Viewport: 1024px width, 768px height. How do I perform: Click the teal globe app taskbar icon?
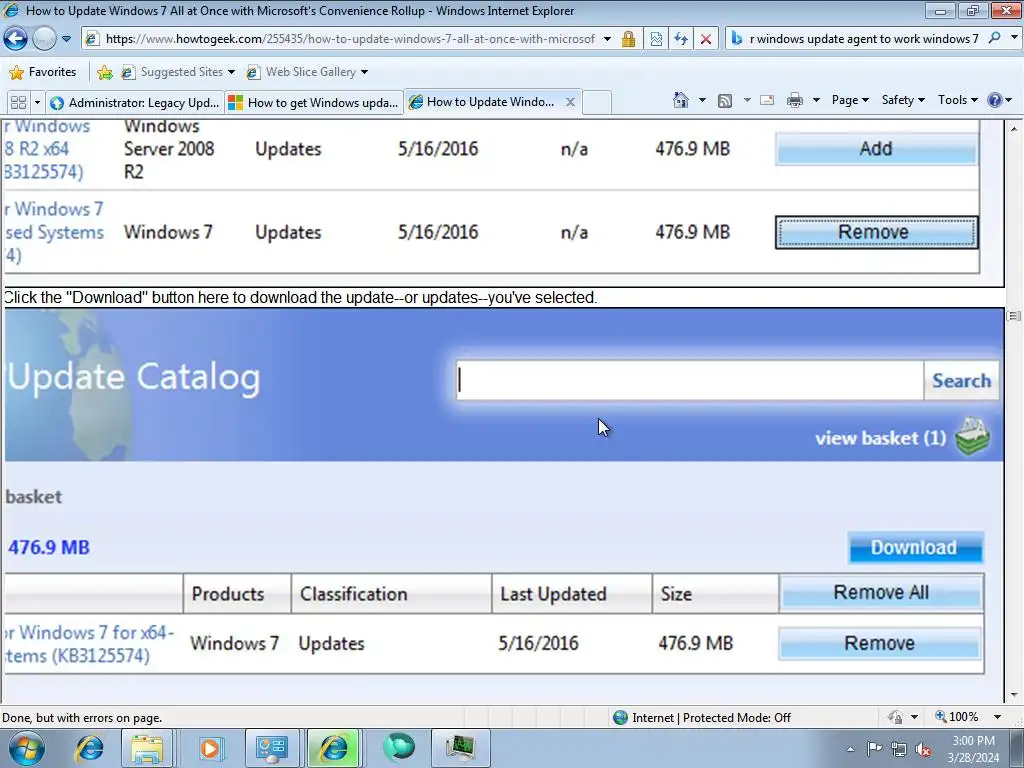coord(398,748)
